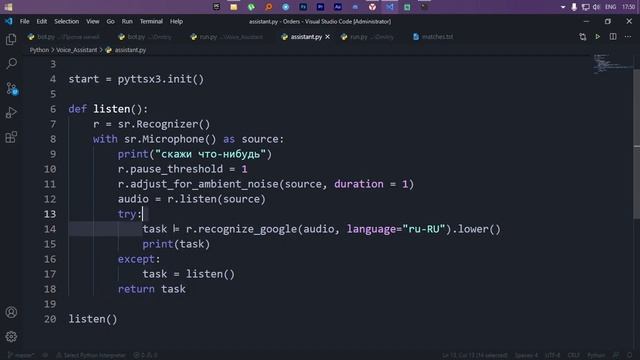Open the Terminal menu
Viewport: 640px width, 360px height.
point(151,21)
